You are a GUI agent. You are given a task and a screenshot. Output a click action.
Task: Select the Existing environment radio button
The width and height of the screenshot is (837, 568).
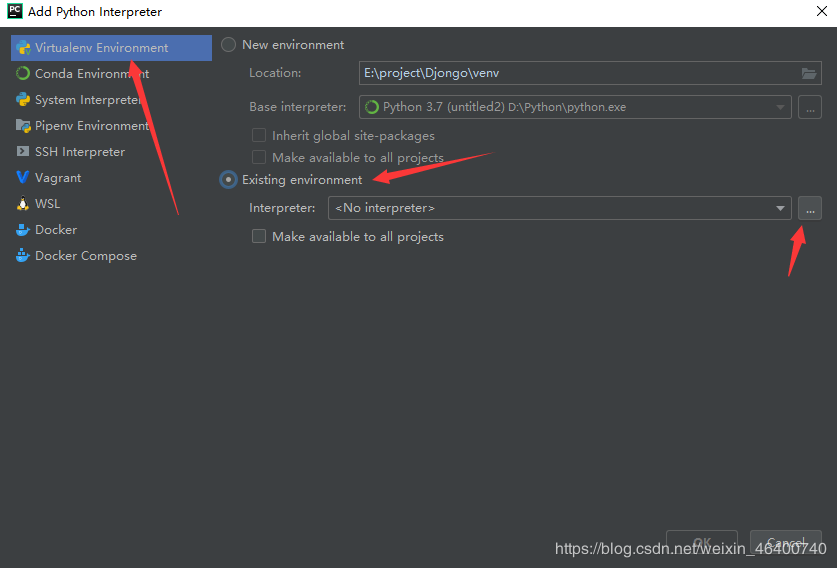point(228,180)
